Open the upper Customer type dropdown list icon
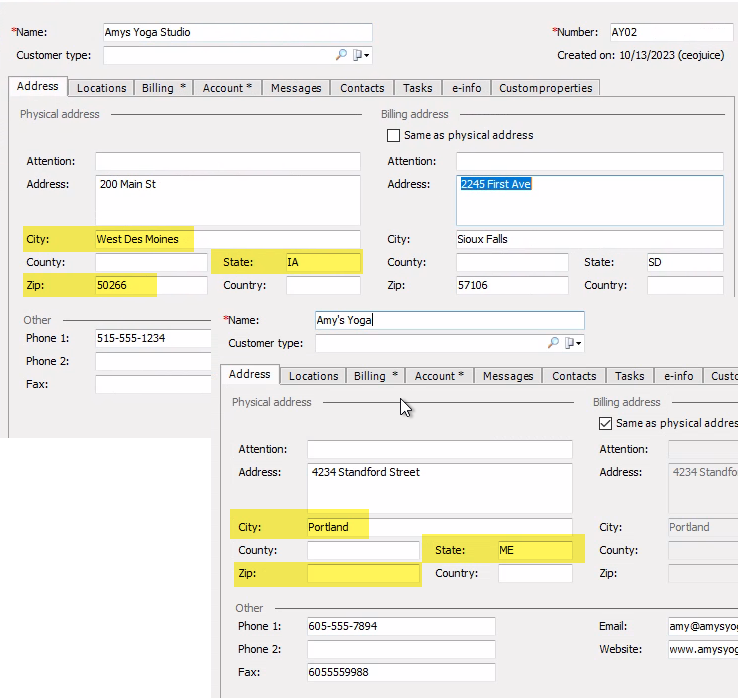 361,55
